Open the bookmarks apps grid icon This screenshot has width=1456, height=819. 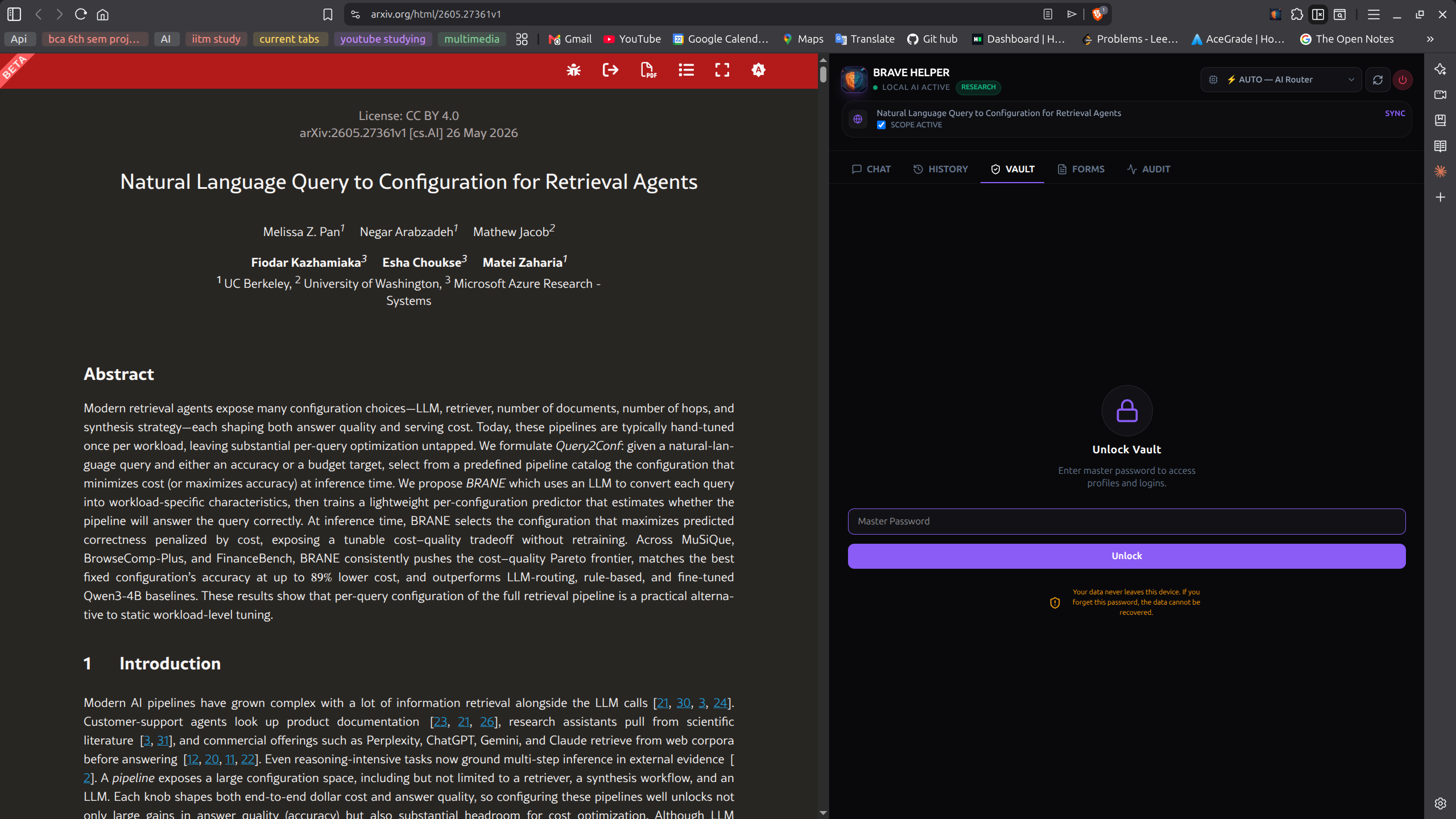point(522,39)
